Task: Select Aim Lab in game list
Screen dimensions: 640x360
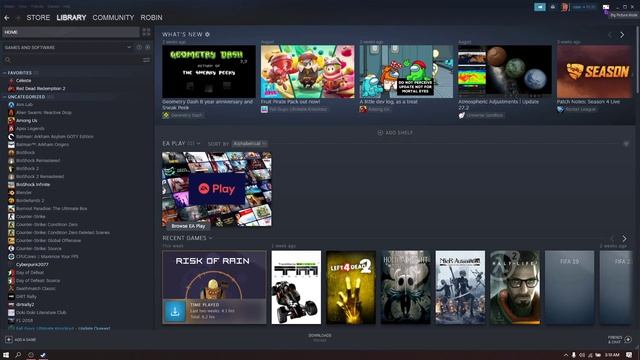Action: [24, 104]
